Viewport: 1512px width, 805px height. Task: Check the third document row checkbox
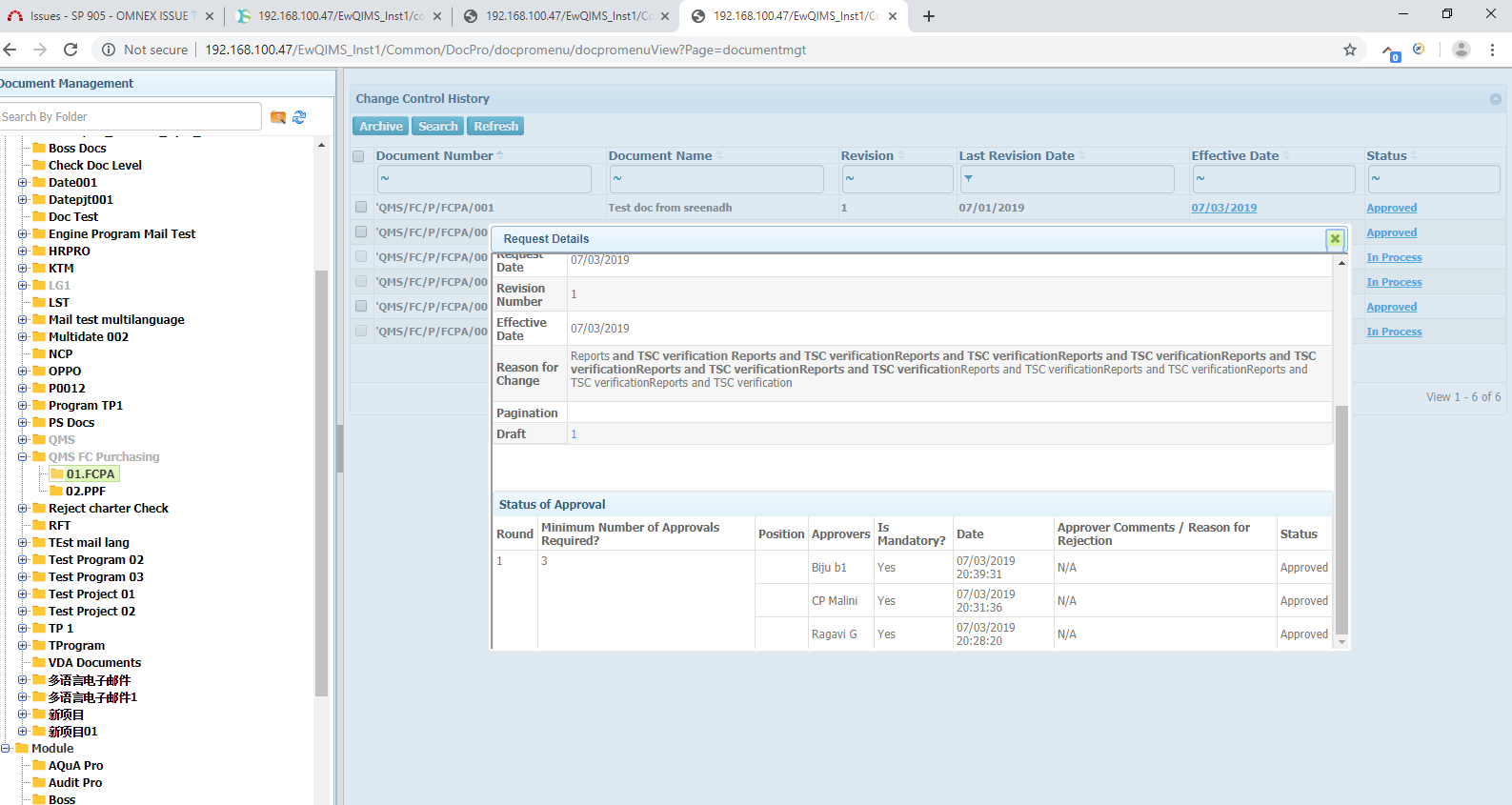361,256
